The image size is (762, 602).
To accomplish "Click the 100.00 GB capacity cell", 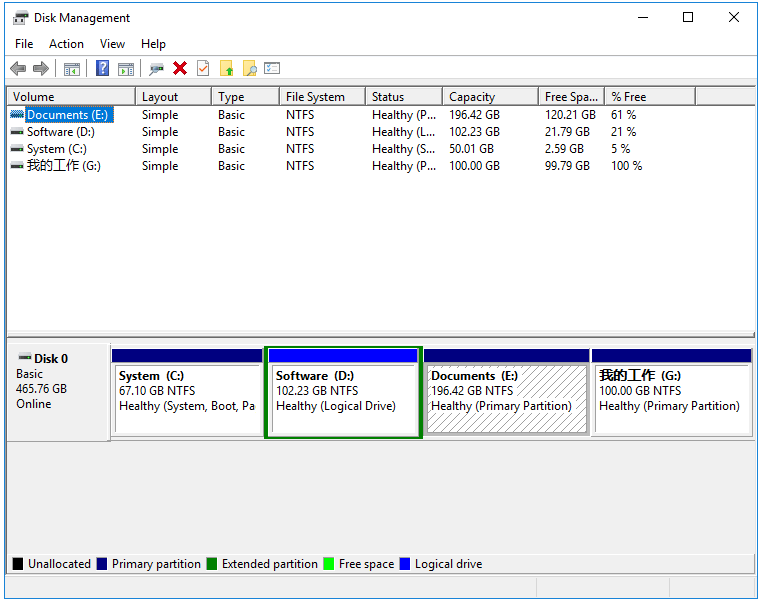I will click(474, 166).
